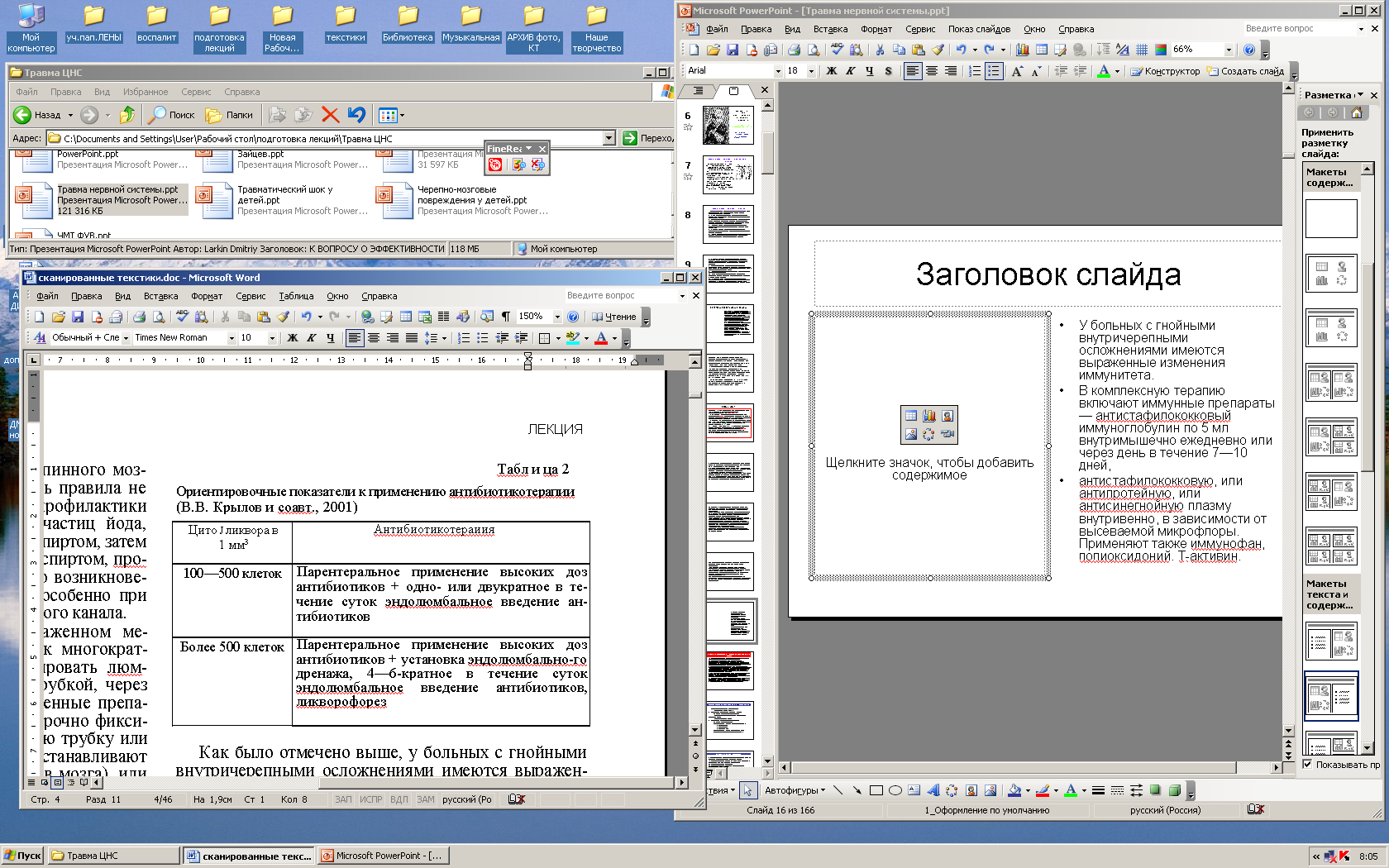This screenshot has height=868, width=1389.
Task: Insert WordArt from drawing toolbar
Action: tap(933, 790)
